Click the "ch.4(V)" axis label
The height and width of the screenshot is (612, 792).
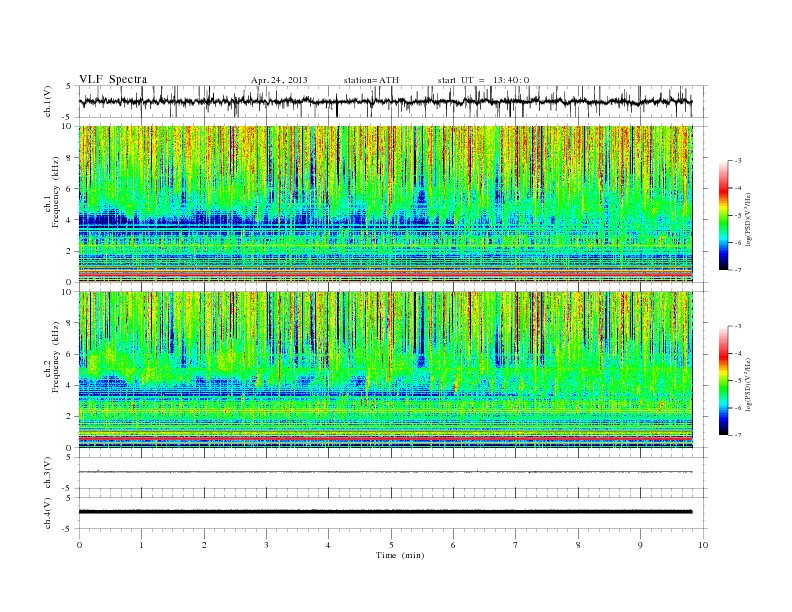point(47,513)
